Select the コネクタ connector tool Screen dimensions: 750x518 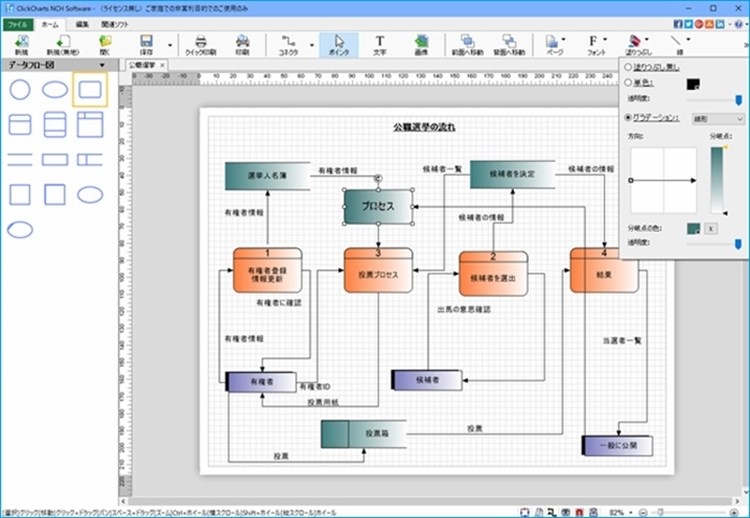coord(288,45)
